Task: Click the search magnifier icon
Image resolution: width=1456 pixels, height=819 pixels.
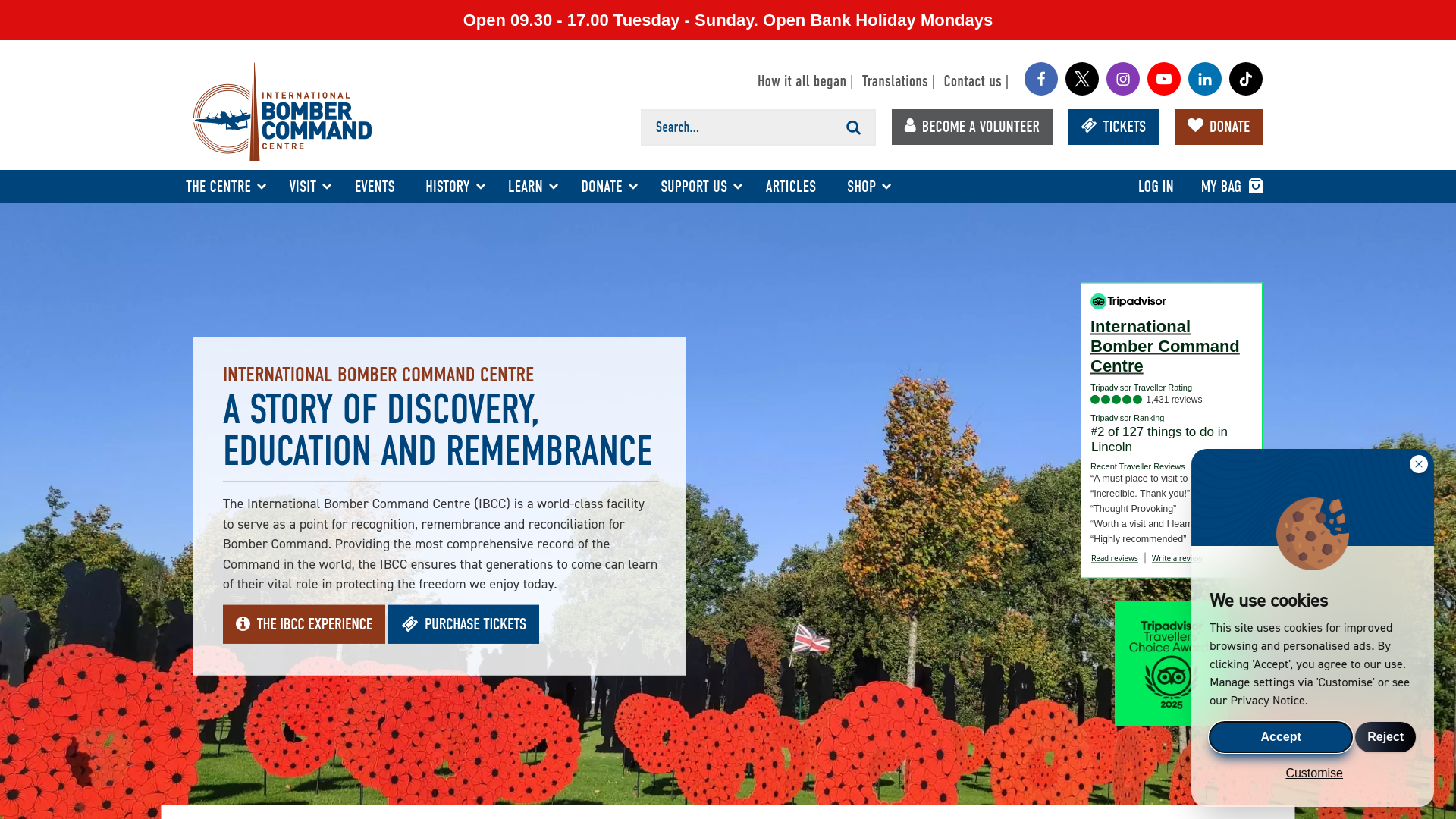Action: coord(853,127)
